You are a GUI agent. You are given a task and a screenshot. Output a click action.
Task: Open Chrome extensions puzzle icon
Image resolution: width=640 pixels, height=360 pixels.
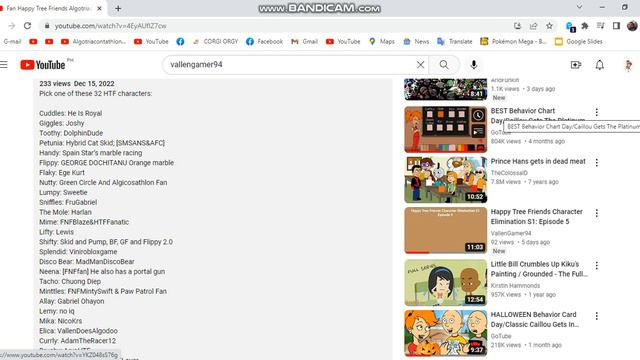click(585, 26)
